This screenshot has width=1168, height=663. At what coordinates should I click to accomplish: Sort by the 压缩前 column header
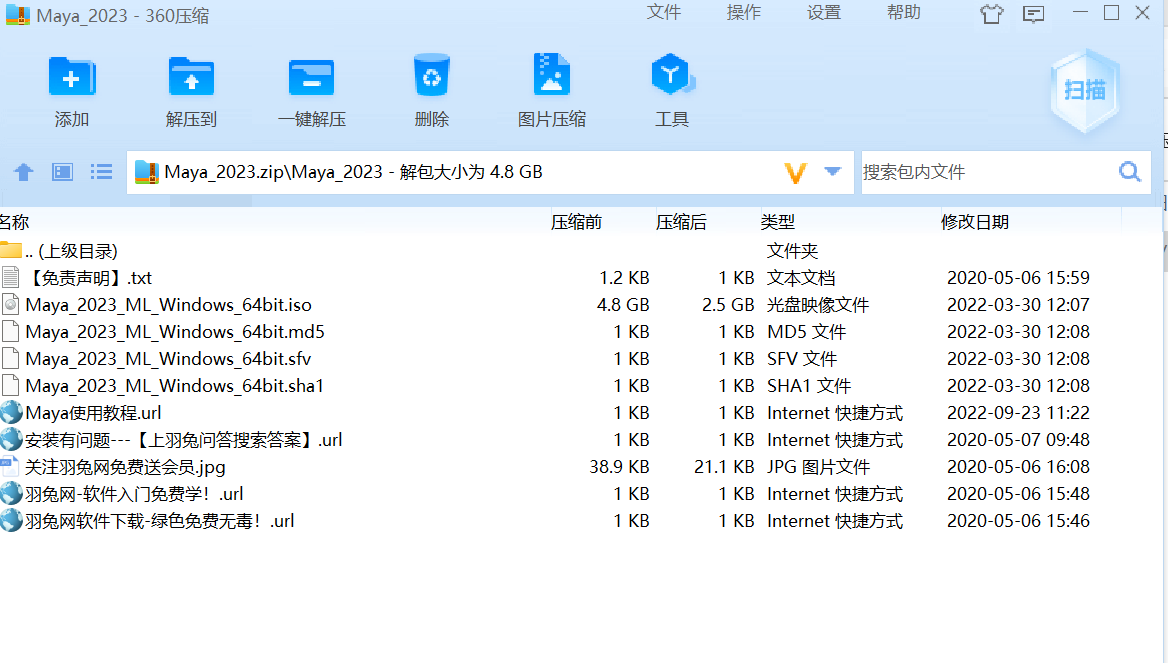click(x=577, y=222)
